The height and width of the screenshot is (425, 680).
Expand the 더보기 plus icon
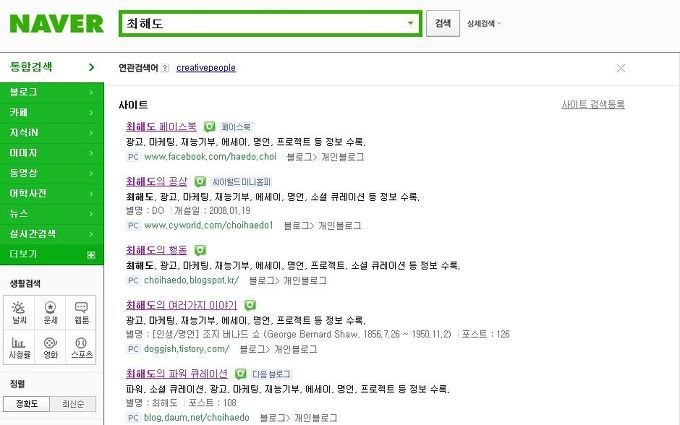tap(91, 255)
